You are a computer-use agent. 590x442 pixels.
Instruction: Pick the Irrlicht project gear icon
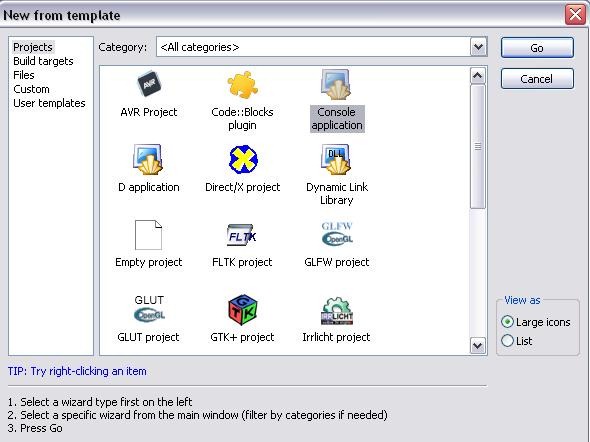click(337, 310)
